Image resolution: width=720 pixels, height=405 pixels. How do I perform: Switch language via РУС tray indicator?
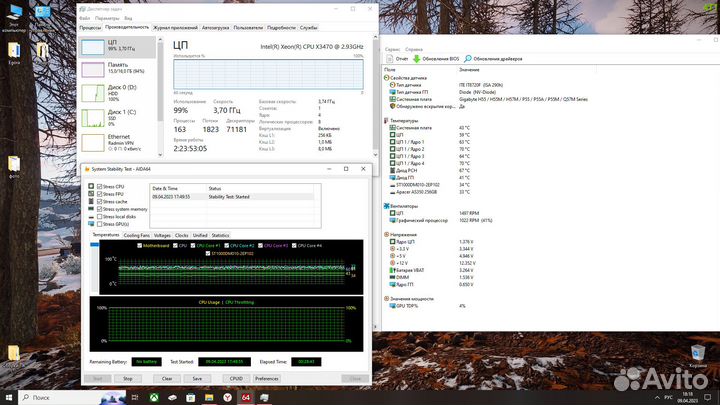tap(669, 397)
